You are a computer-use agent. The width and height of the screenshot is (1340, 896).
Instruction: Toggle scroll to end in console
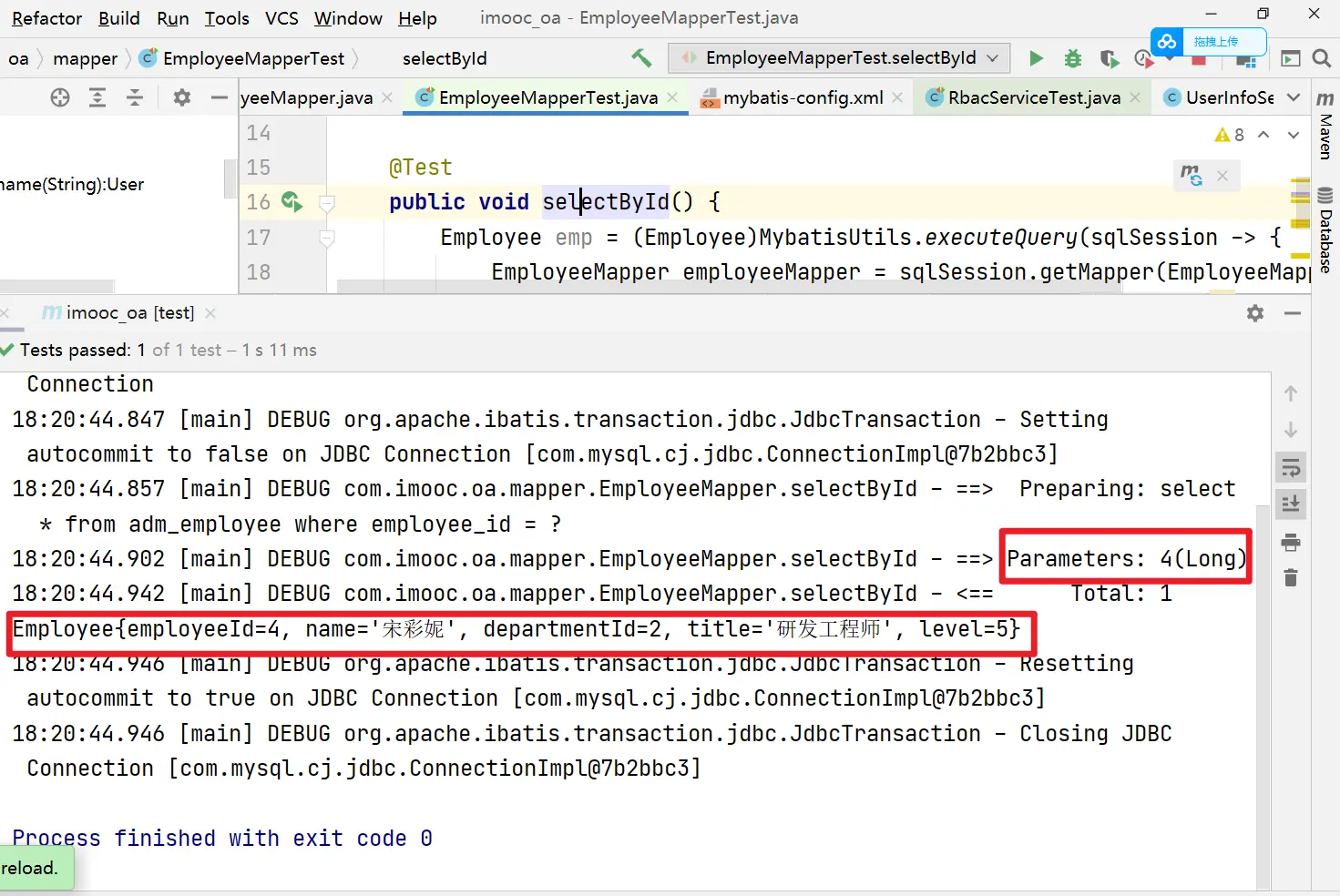[1291, 504]
